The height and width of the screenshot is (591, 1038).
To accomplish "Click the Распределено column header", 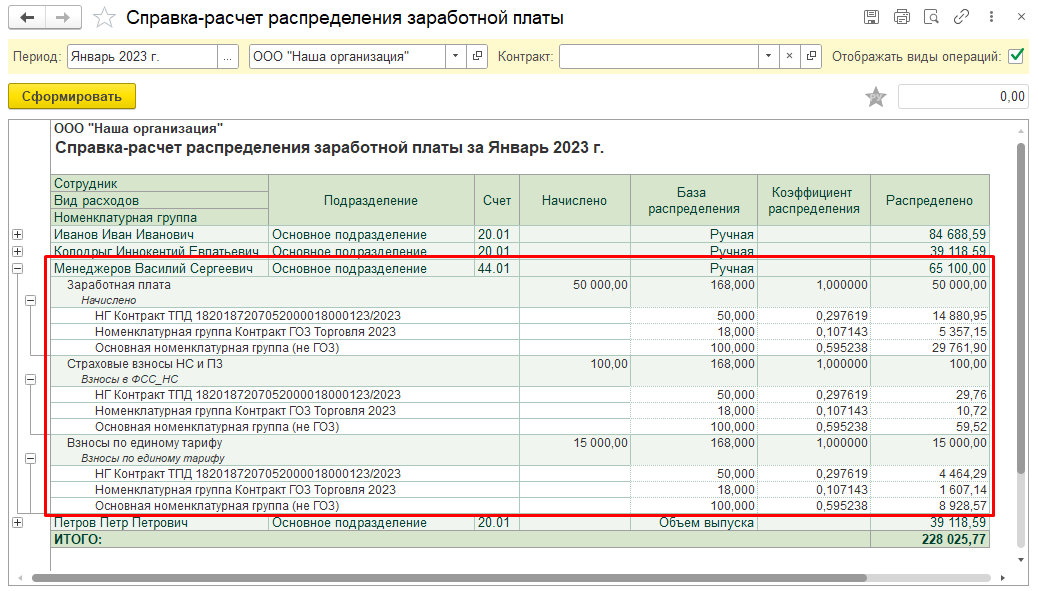I will (929, 201).
